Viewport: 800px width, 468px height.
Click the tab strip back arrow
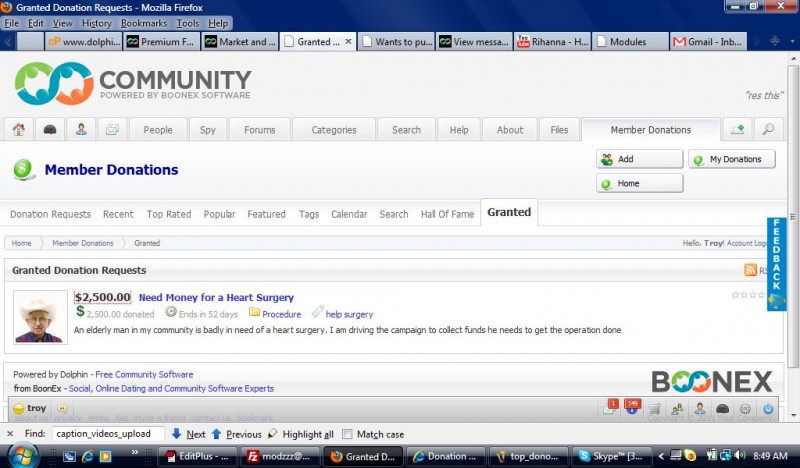pos(8,42)
